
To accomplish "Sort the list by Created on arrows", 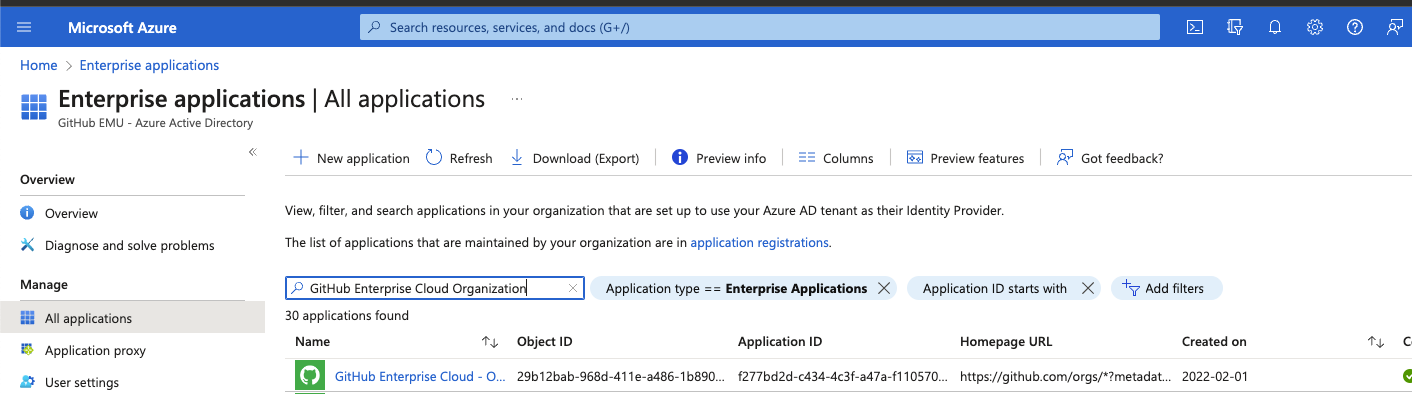I will tap(1376, 342).
